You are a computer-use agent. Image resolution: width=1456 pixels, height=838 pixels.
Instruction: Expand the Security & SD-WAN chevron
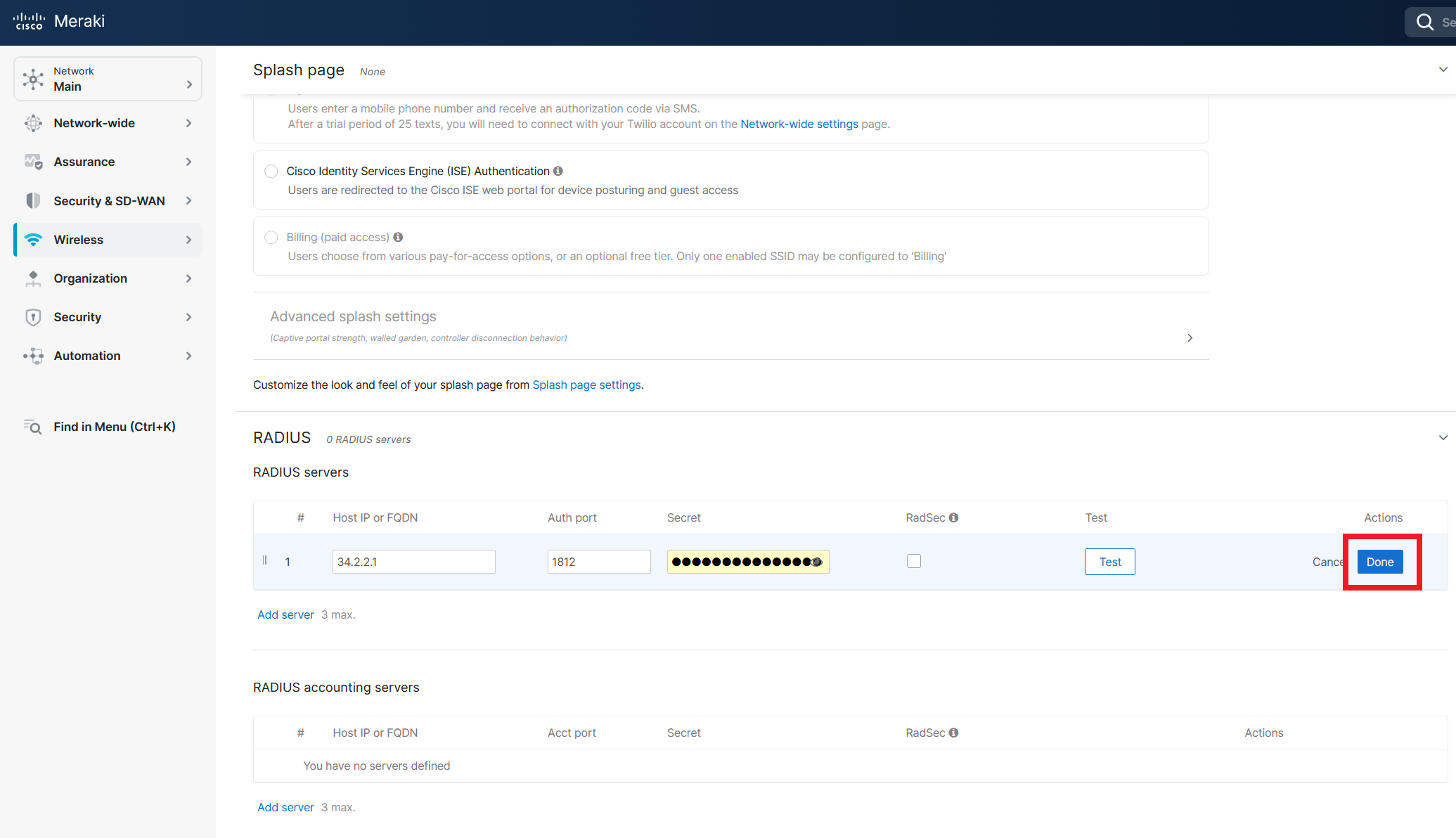(x=188, y=200)
